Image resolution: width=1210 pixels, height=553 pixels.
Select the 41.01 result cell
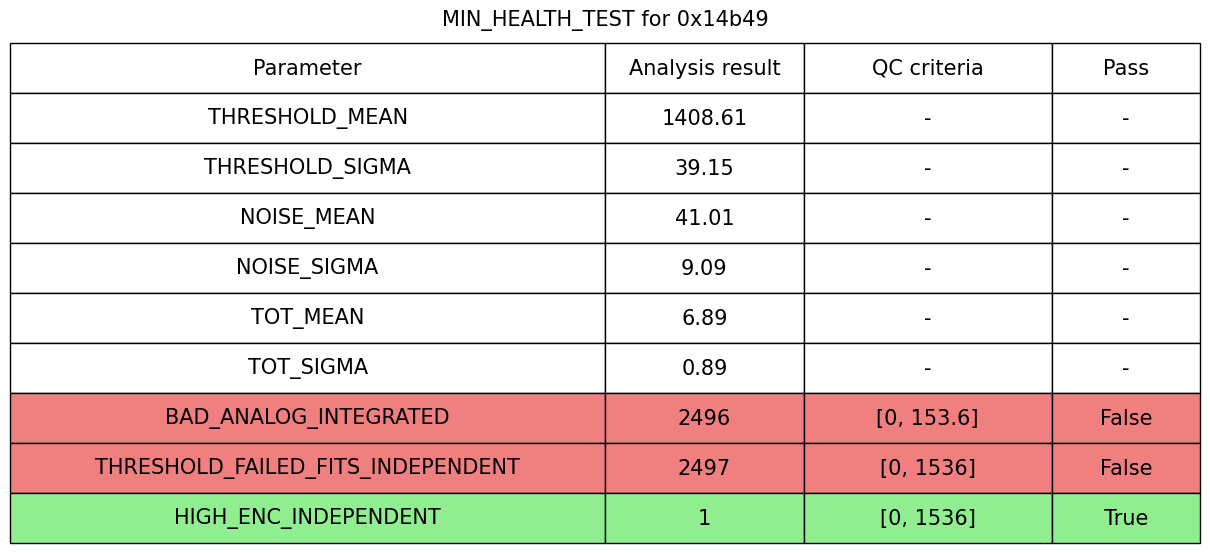pyautogui.click(x=704, y=218)
